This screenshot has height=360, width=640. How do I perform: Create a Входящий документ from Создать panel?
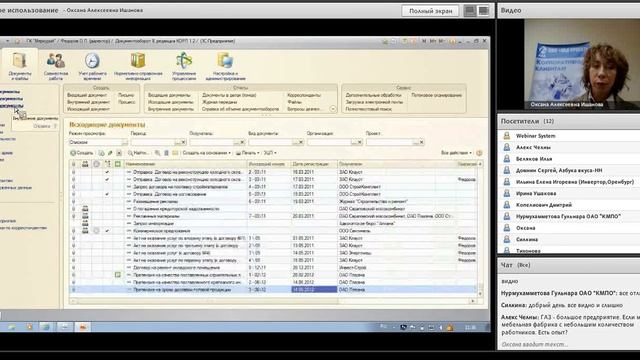[x=87, y=95]
